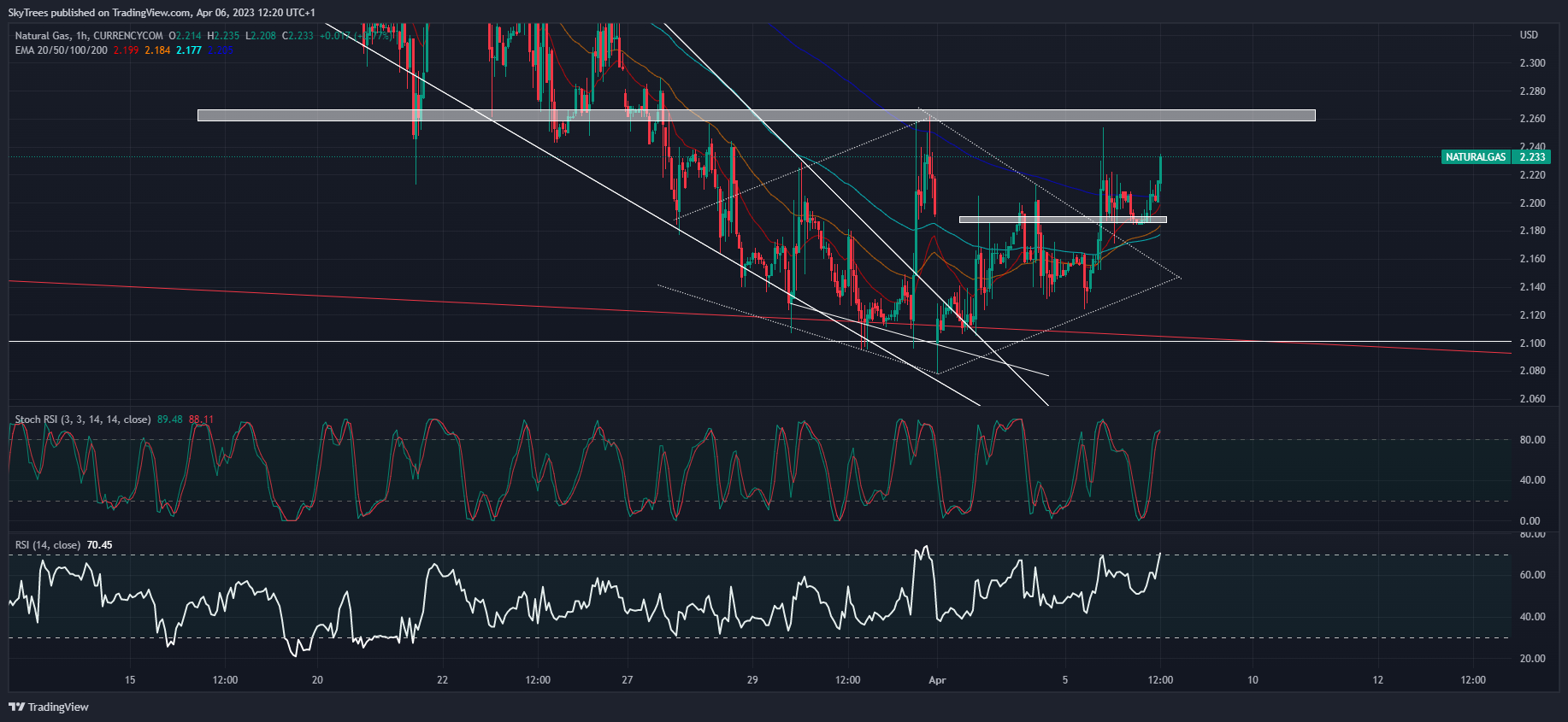The height and width of the screenshot is (722, 1568).
Task: Click the 22 date label on time axis
Action: 442,680
